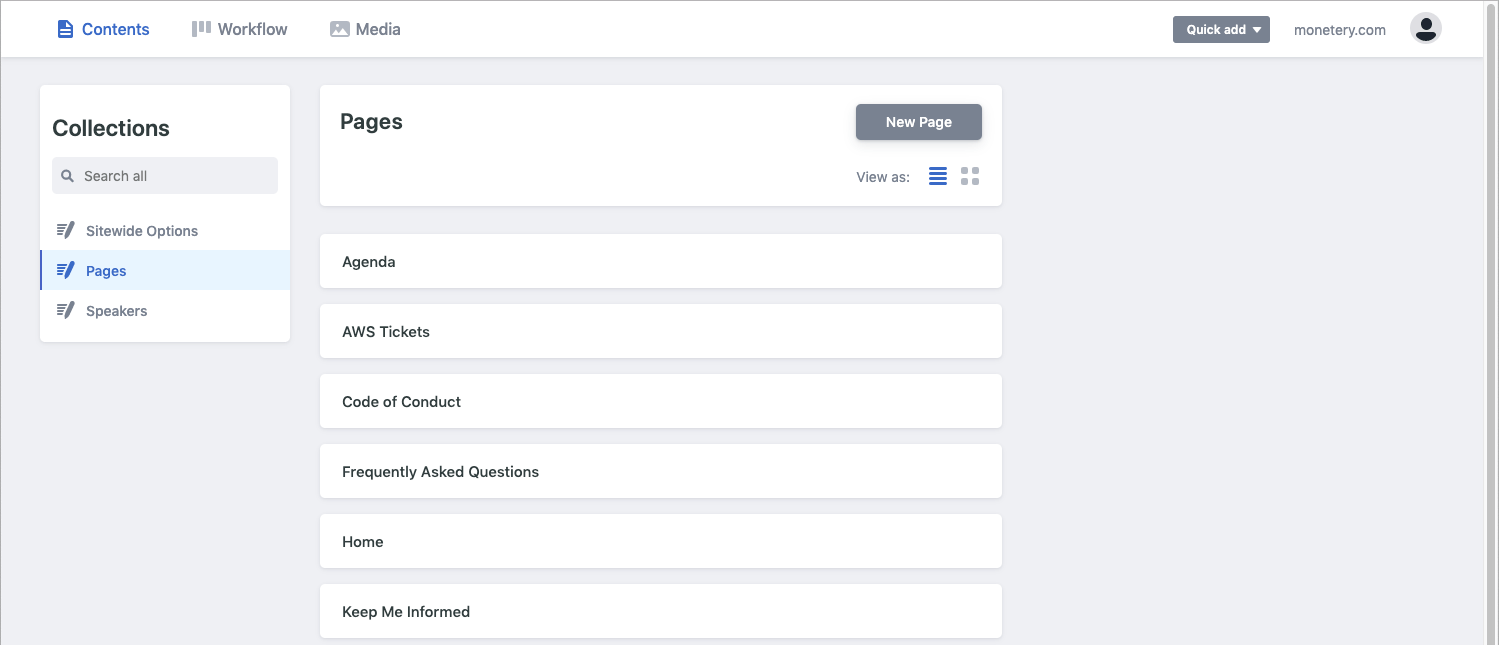Open the monetery.com site link

click(1339, 29)
